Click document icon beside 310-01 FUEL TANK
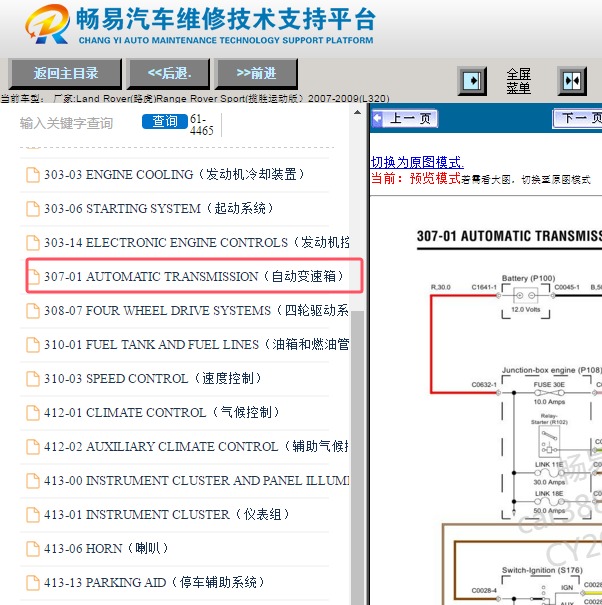 click(33, 345)
